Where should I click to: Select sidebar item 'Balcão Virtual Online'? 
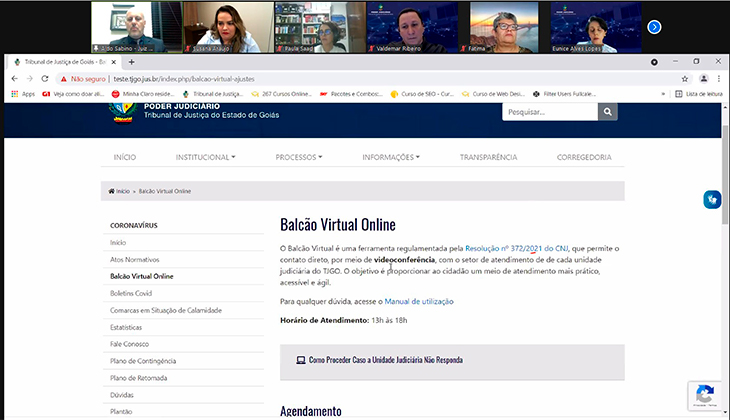coord(142,277)
